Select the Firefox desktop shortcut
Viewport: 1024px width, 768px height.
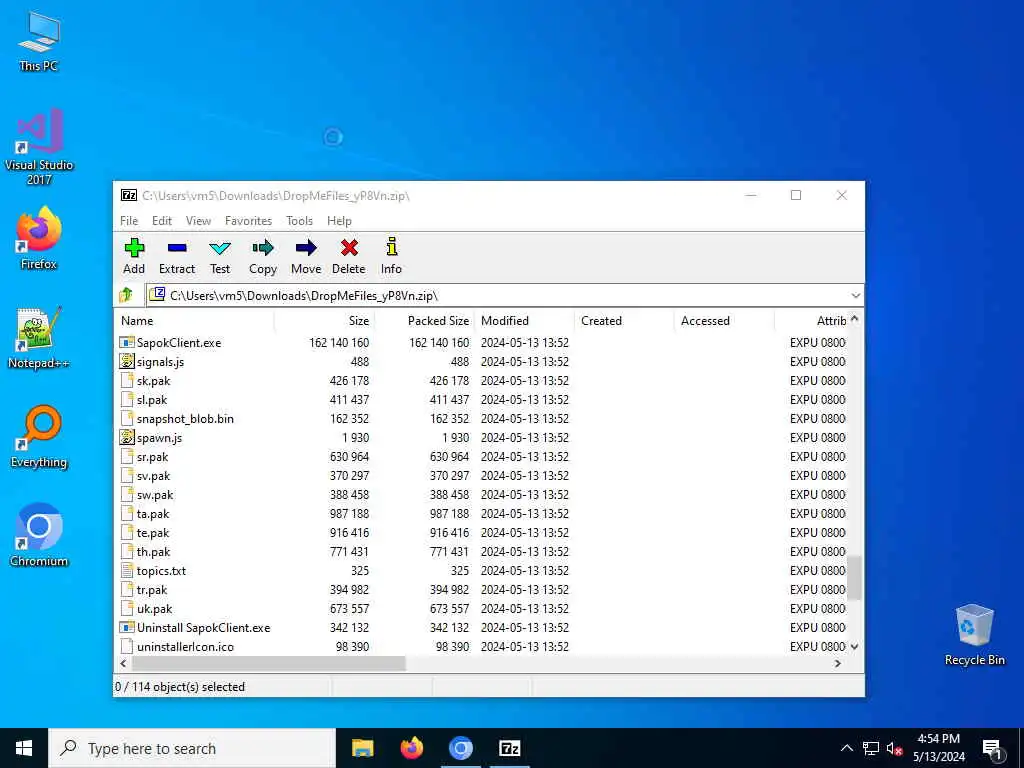click(x=39, y=238)
